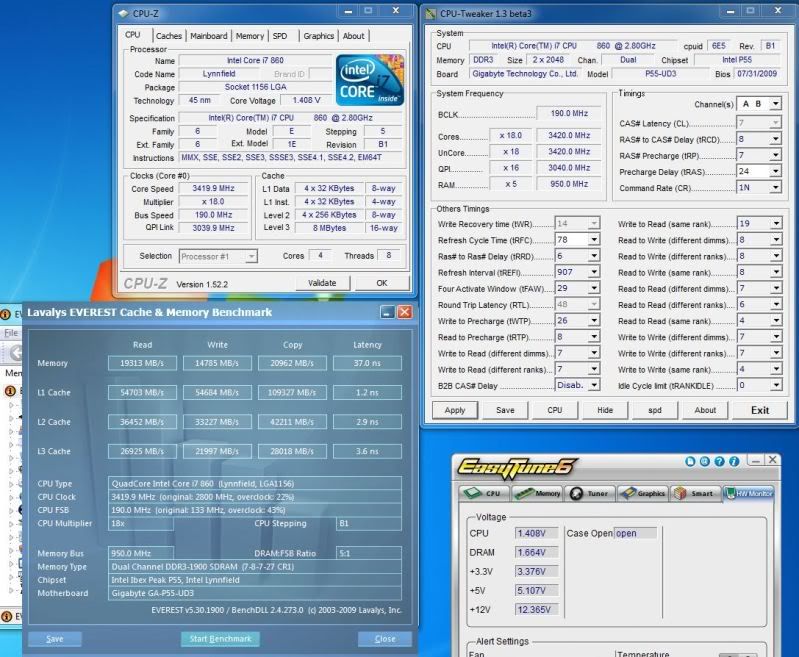Click the About button in CPU-Tweaker
Screen dimensions: 799x657
(705, 410)
